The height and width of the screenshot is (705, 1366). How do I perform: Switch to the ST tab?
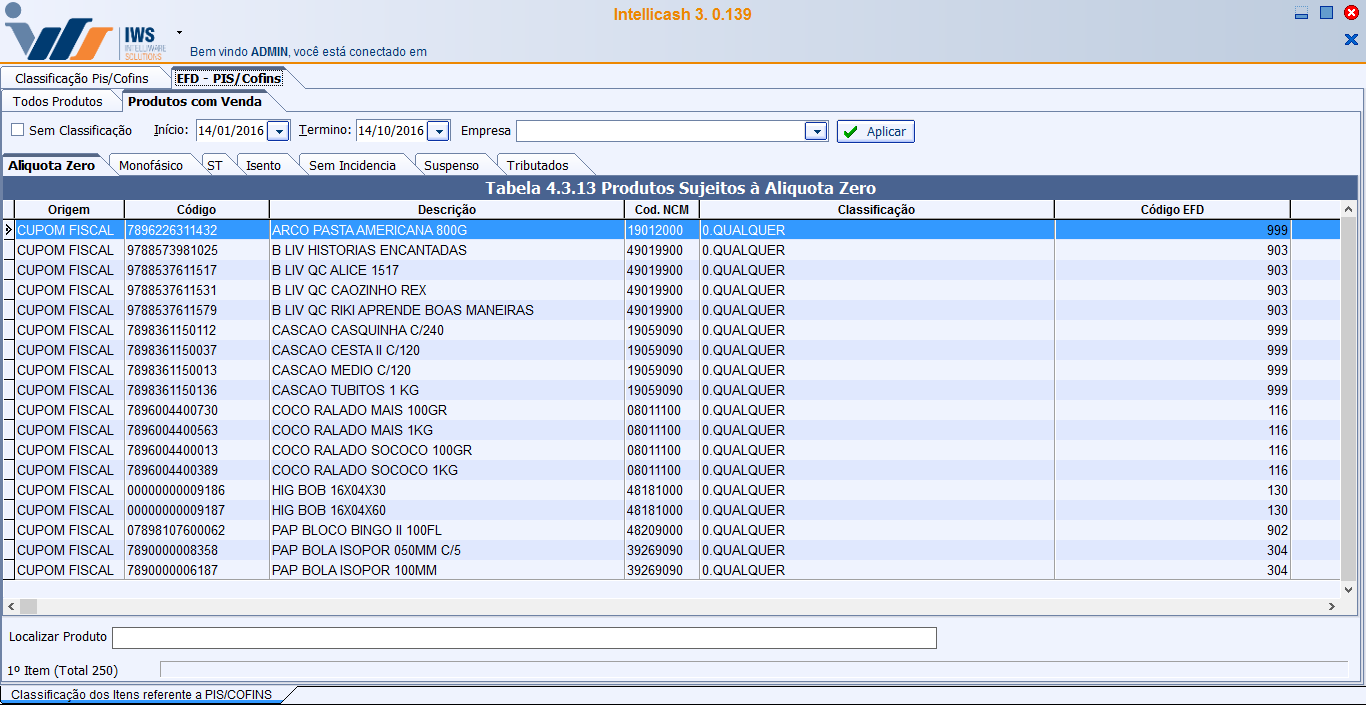pyautogui.click(x=215, y=165)
